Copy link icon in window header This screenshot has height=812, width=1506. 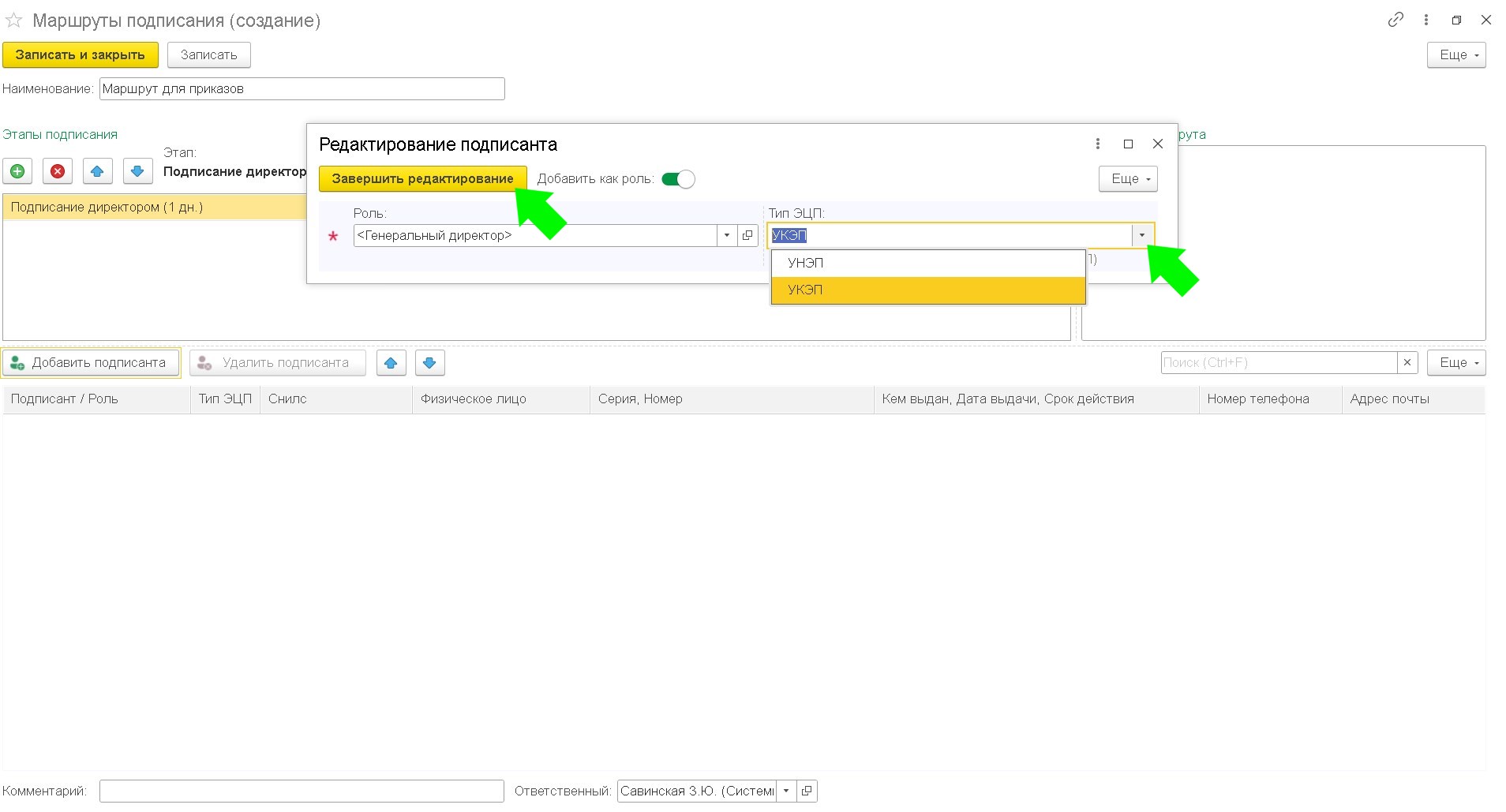(1395, 20)
